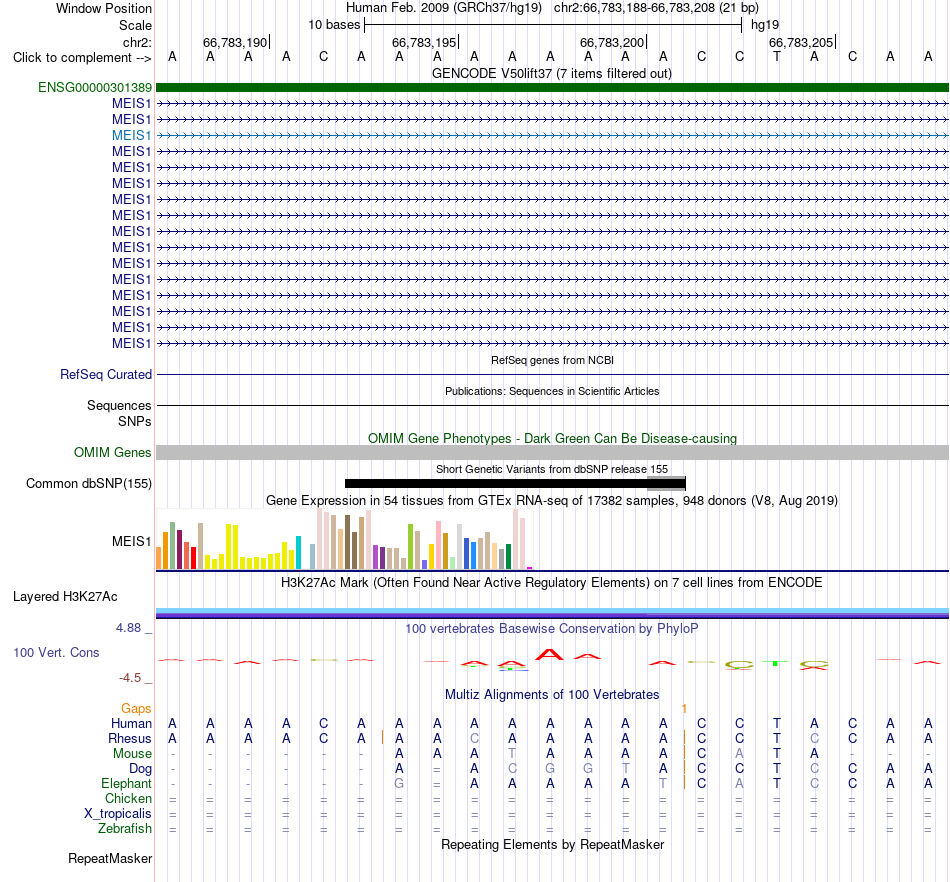
Task: Click the T base in the top sequence row
Action: point(777,56)
